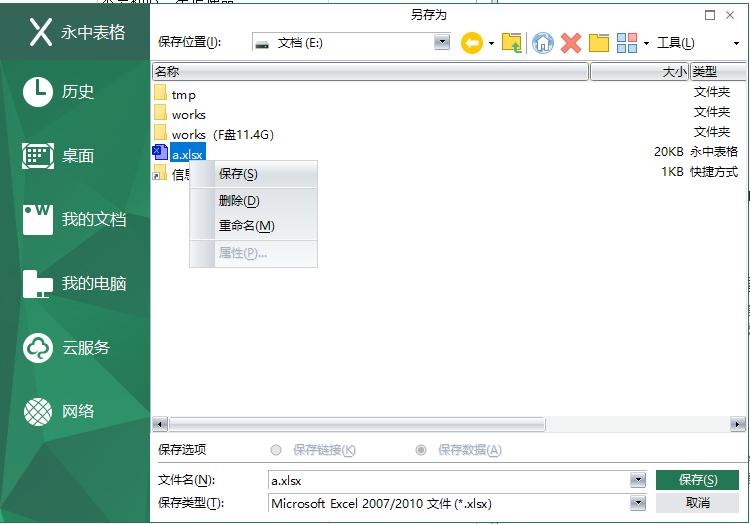Click the yellow back arrow button
Image resolution: width=750 pixels, height=524 pixels.
pyautogui.click(x=472, y=43)
